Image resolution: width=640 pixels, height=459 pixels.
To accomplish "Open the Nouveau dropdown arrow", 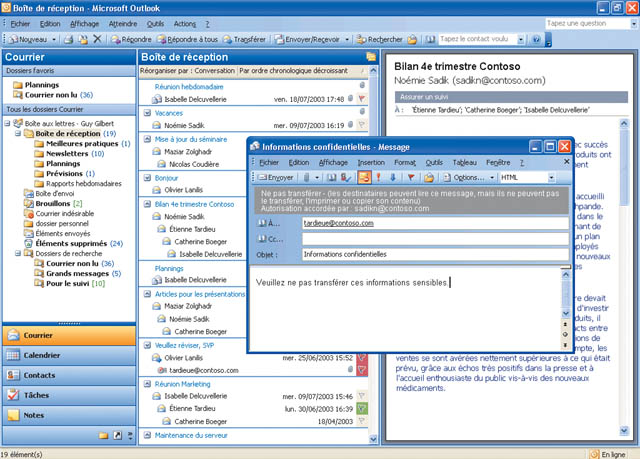I will click(x=54, y=40).
